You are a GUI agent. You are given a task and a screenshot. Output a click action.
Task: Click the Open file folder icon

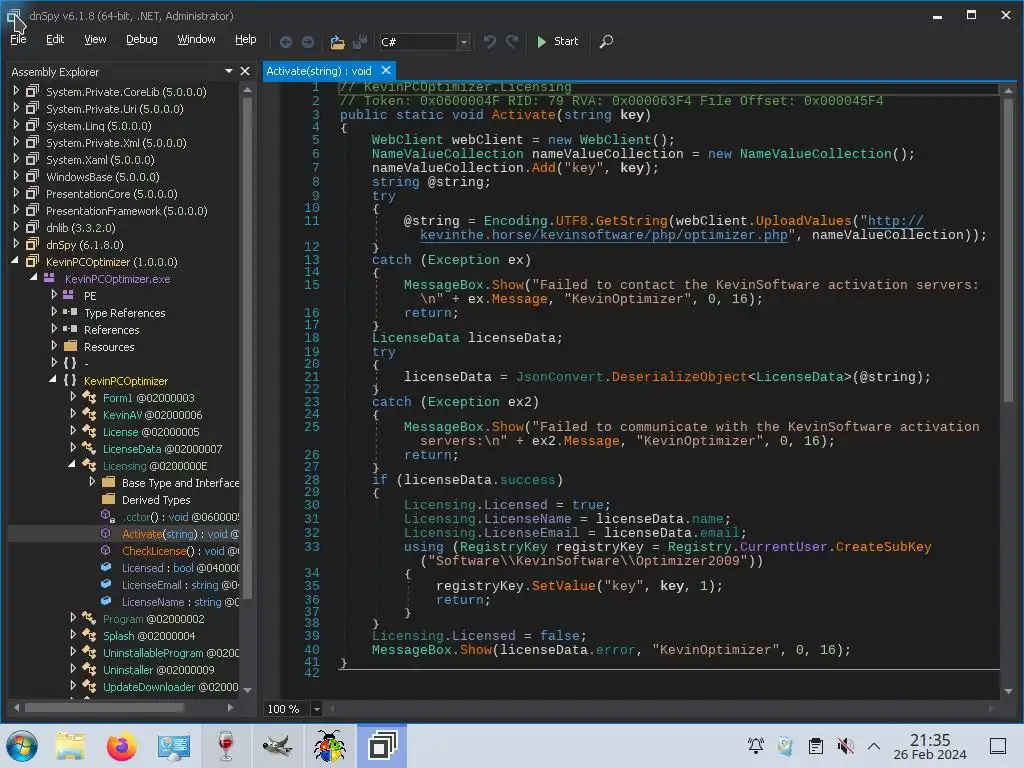[337, 42]
